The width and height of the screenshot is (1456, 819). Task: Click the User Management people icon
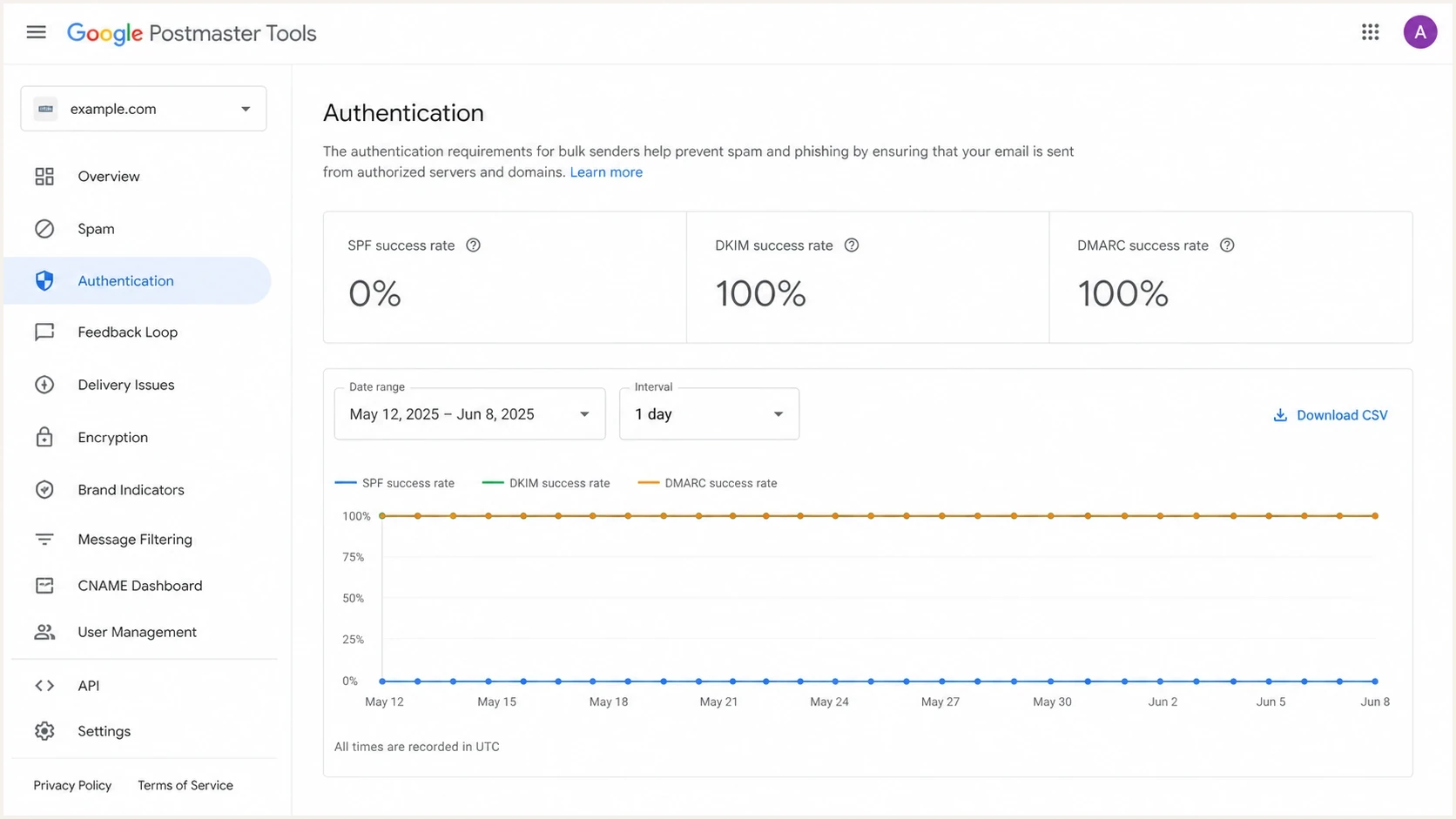(x=44, y=633)
